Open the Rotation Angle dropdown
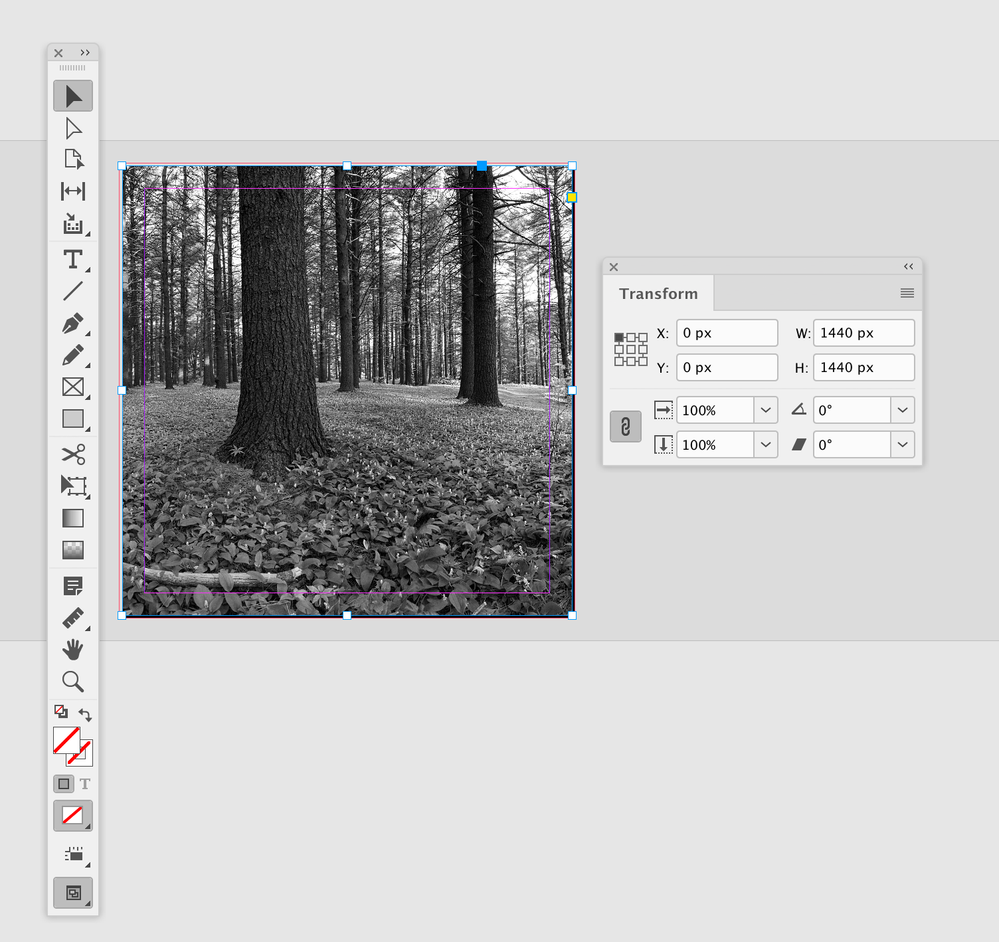 pyautogui.click(x=903, y=410)
